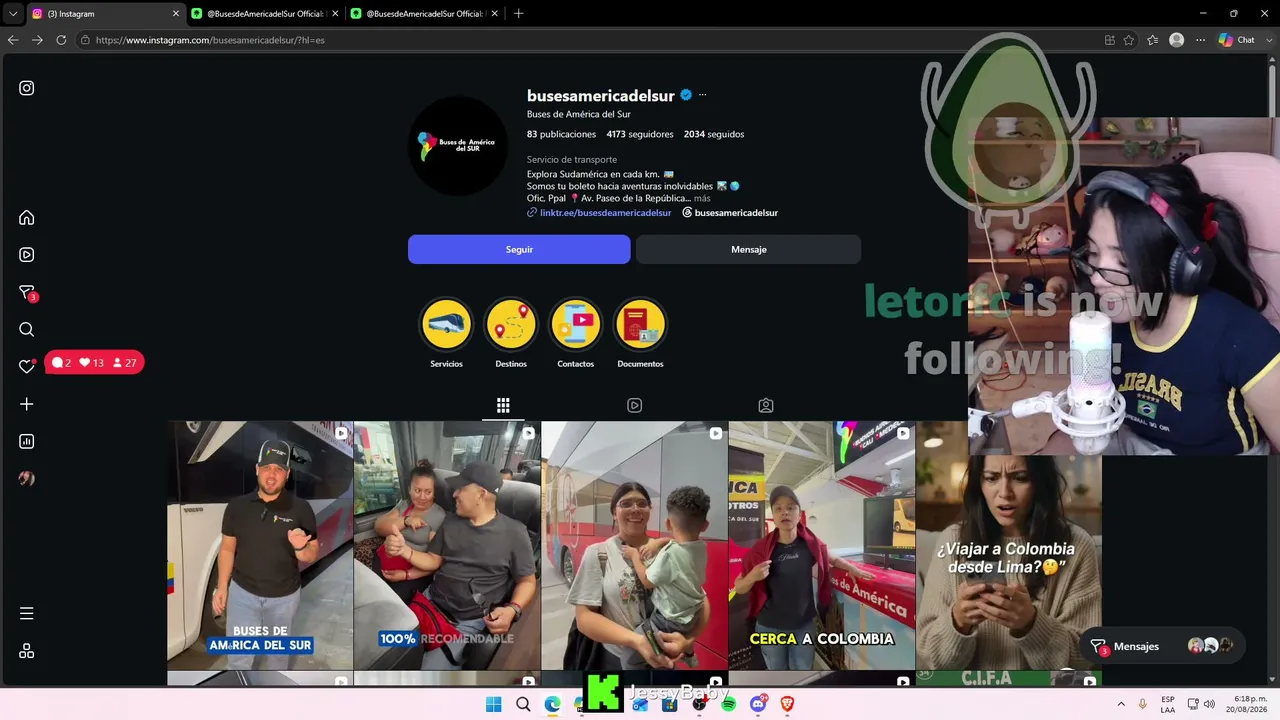Switch to second @BusesdeAmericadelSur tab
Viewport: 1280px width, 720px height.
(265, 14)
